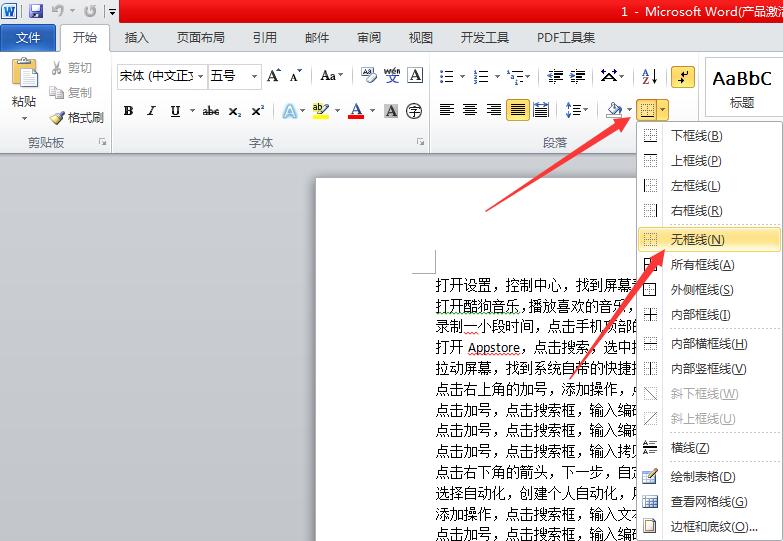This screenshot has height=541, width=783.
Task: Switch to the 审阅 tab
Action: click(x=369, y=38)
